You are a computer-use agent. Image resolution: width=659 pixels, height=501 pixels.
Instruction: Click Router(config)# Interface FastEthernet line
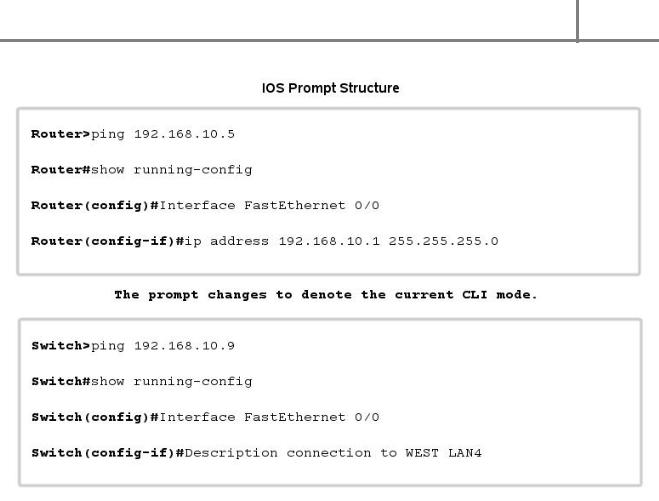click(205, 206)
